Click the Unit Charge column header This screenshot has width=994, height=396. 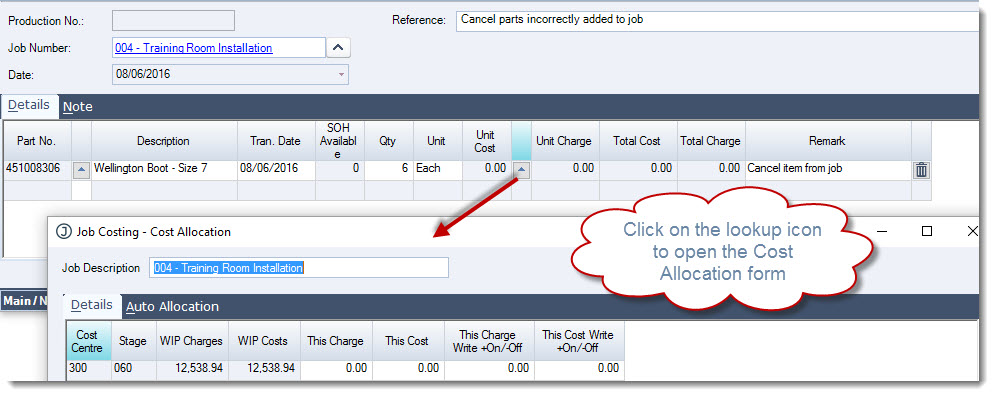point(564,141)
